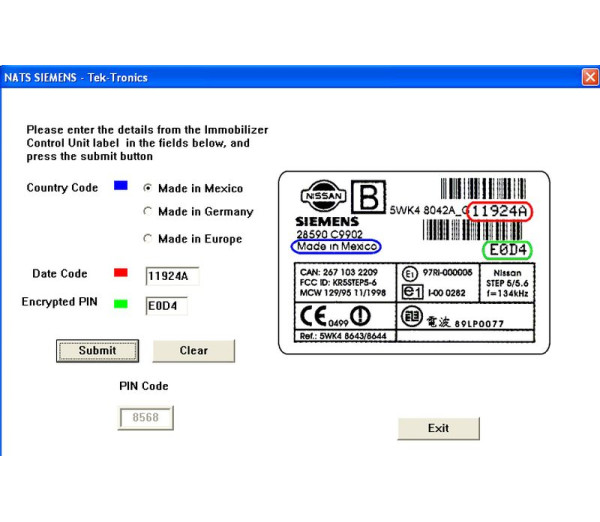Click the top barcode on the label

pos(482,188)
